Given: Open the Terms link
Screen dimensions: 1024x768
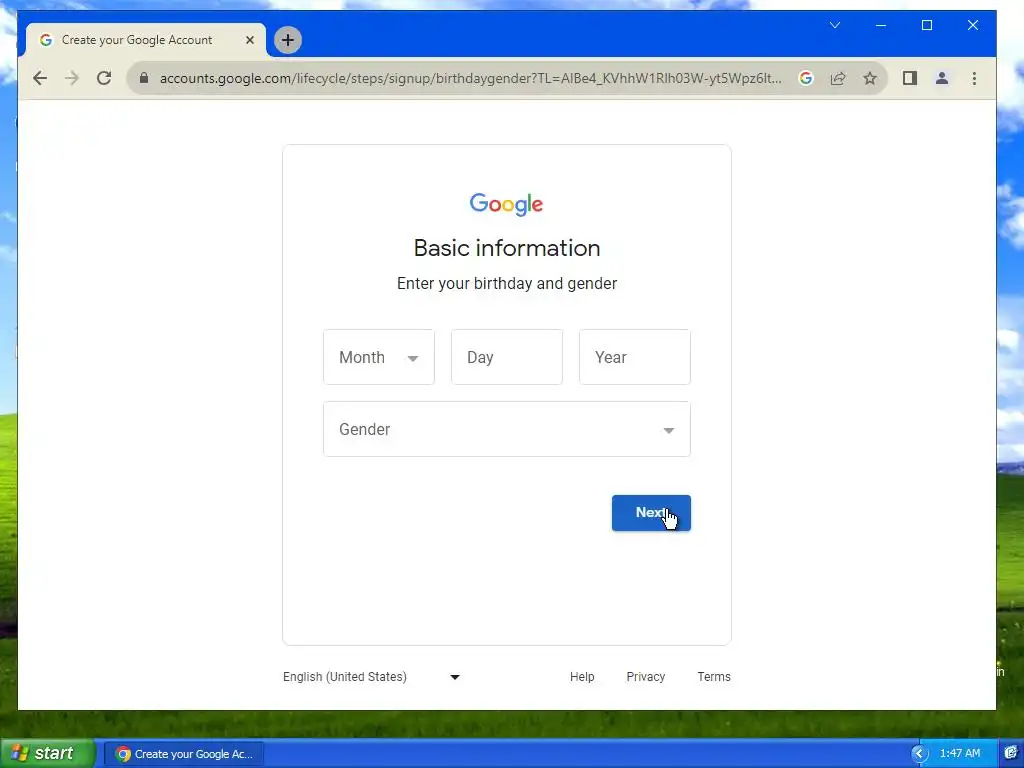Looking at the screenshot, I should tap(714, 677).
